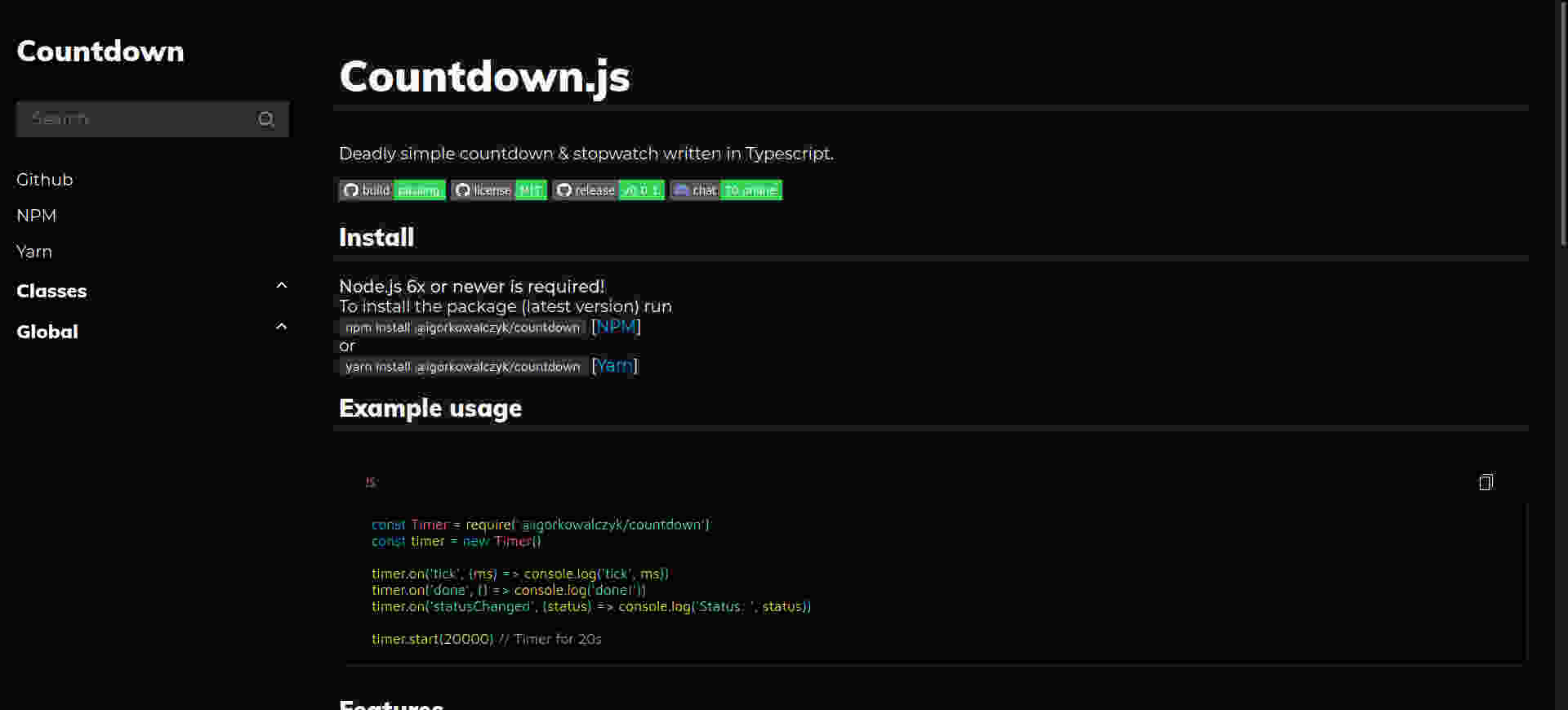This screenshot has width=1568, height=710.
Task: Open the Github sidebar link
Action: 45,180
